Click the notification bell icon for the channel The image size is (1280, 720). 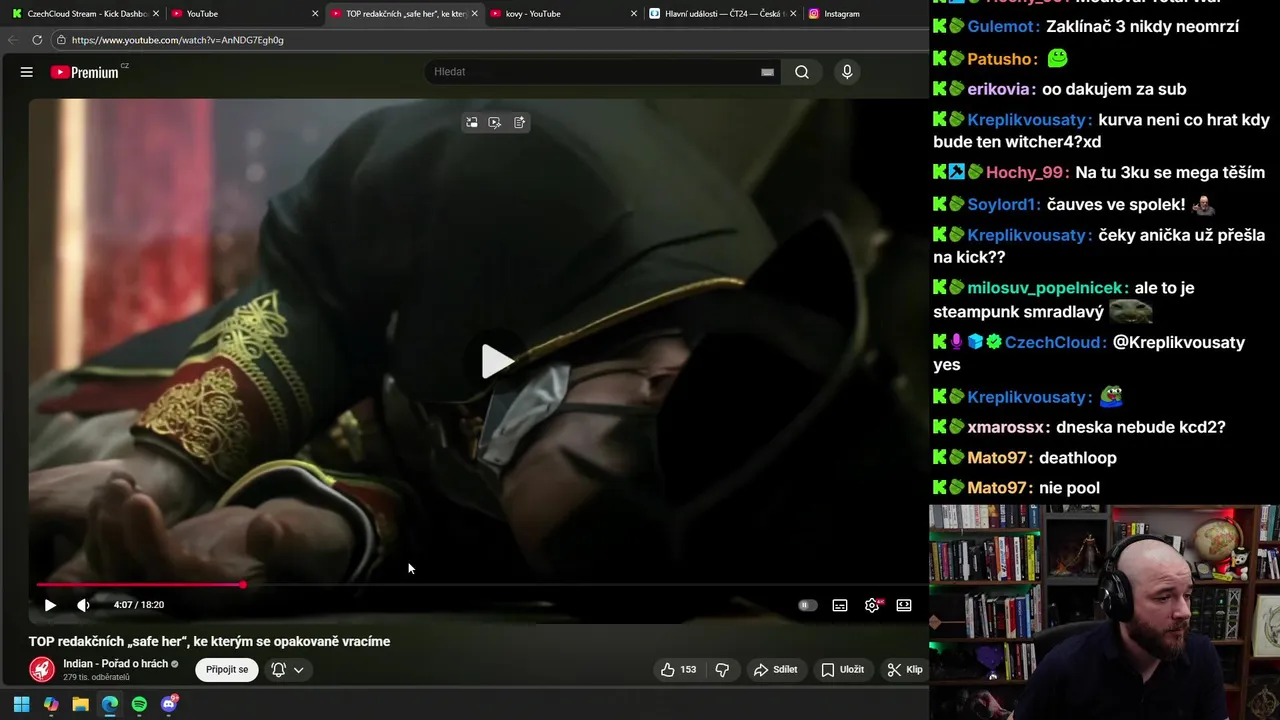(279, 670)
